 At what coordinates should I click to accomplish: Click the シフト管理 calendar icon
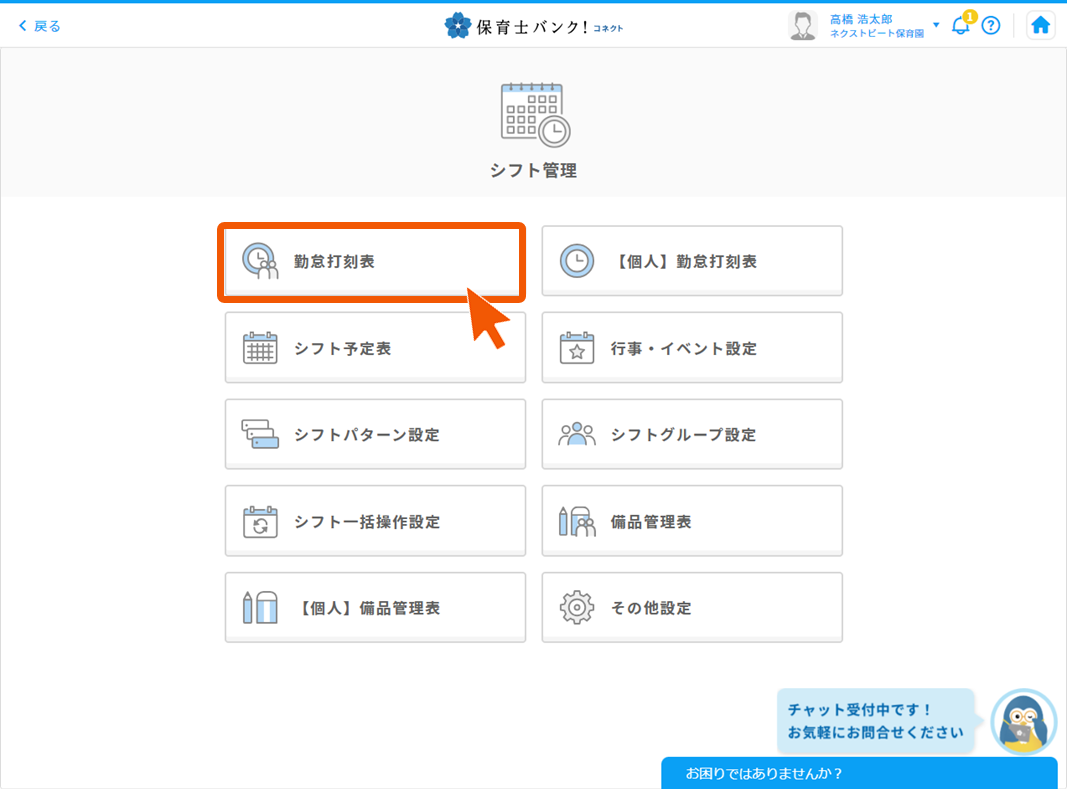click(533, 113)
